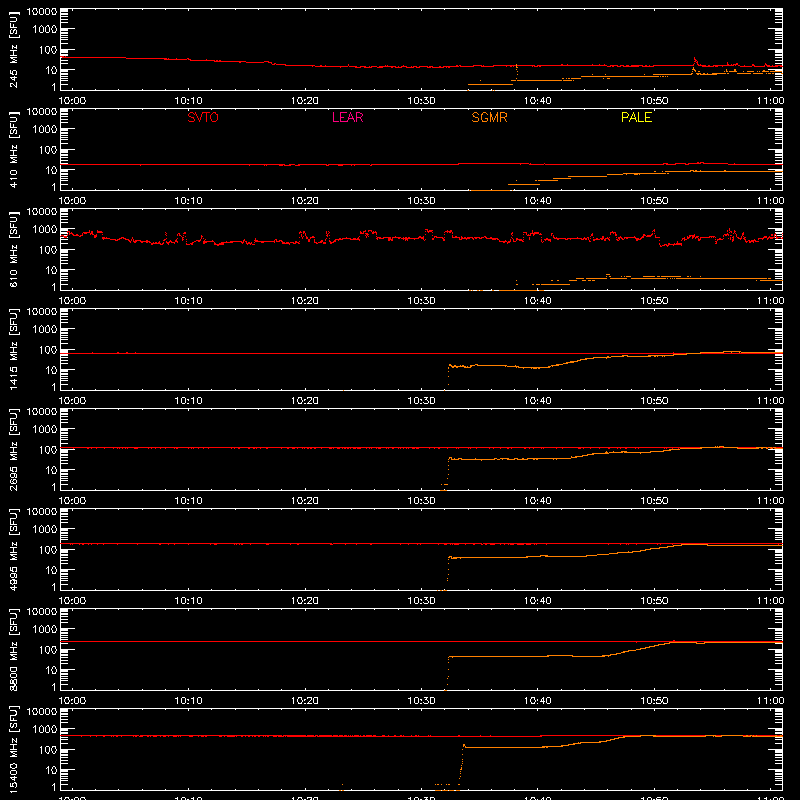Select the 245 MHz [SFU] axis title

(13, 49)
